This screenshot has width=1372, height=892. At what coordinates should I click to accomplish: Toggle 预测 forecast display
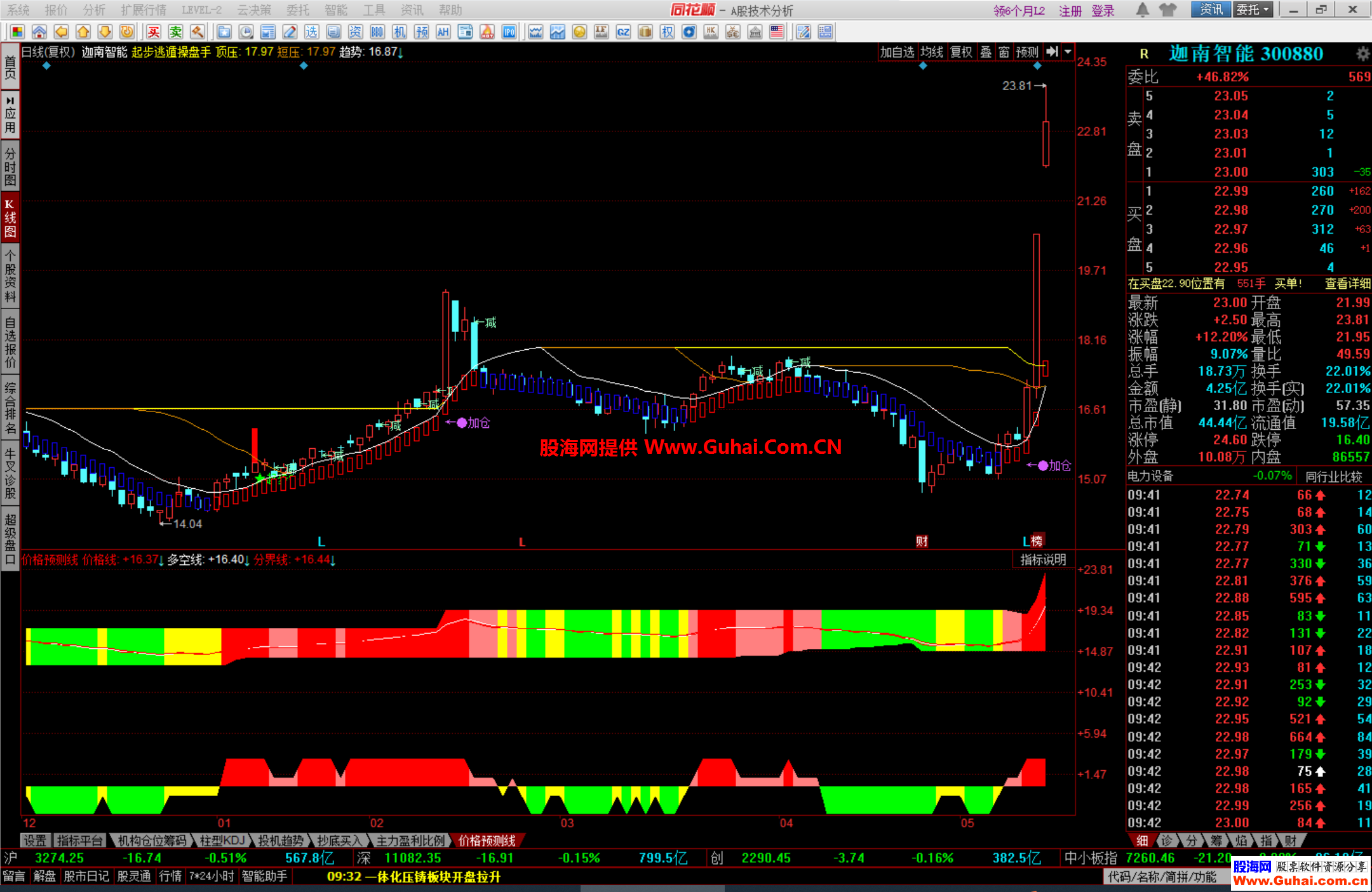coord(1027,52)
